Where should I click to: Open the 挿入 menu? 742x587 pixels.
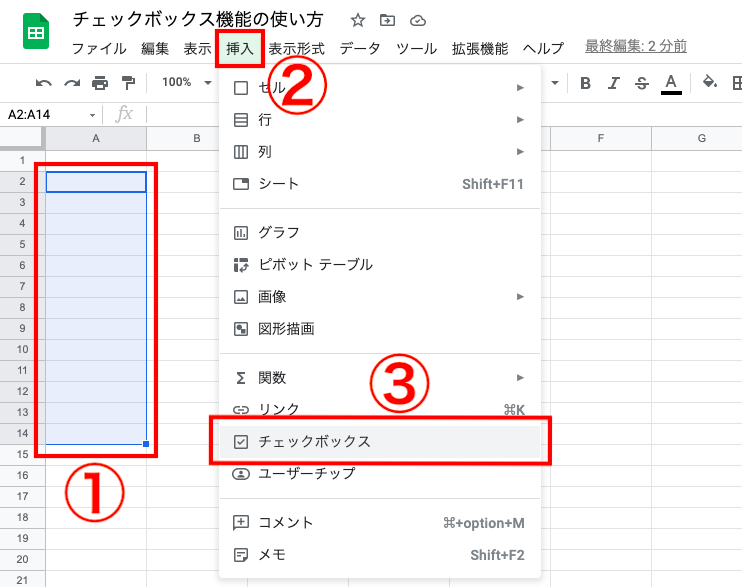tap(239, 48)
